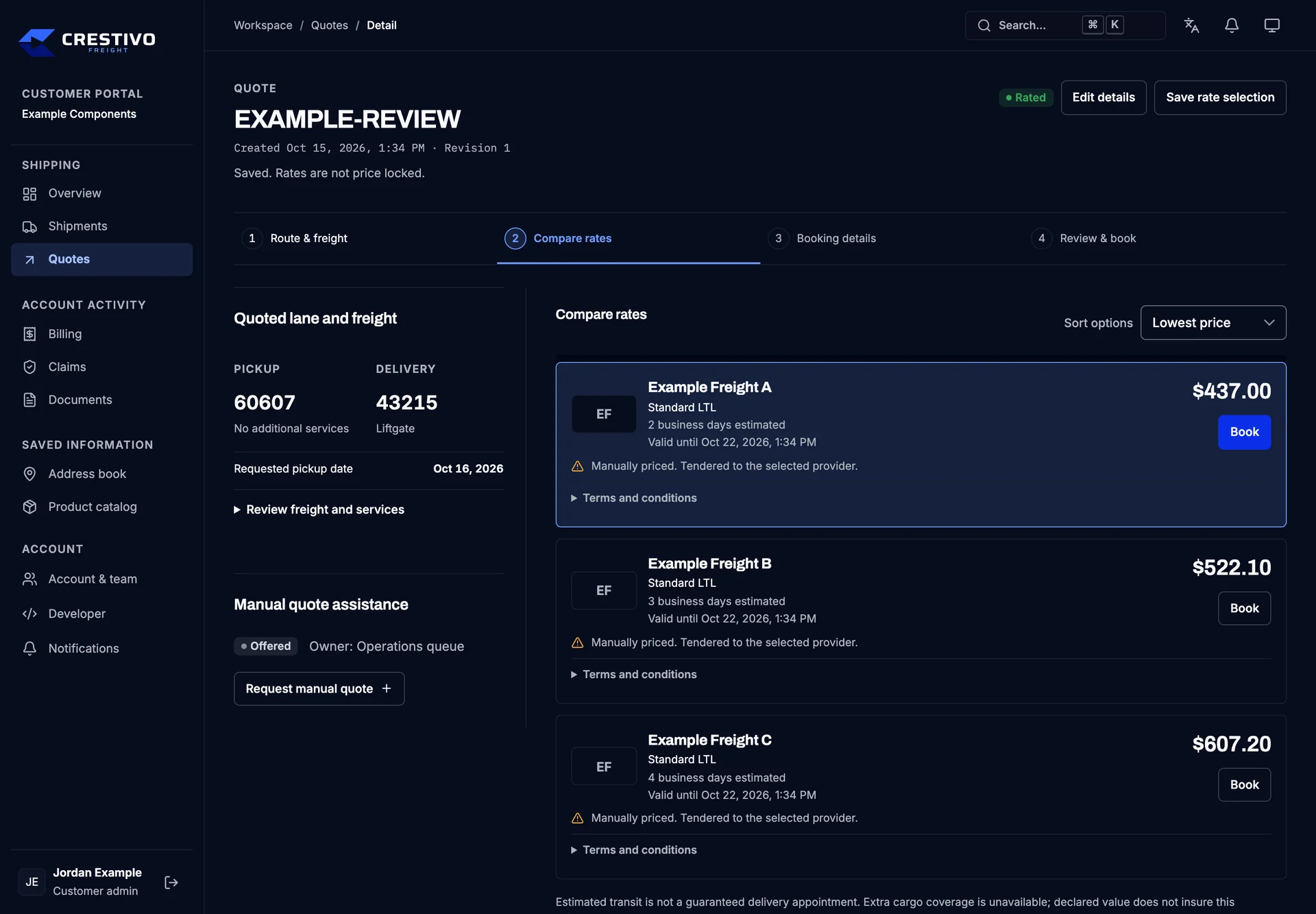Book Example Freight A at $437.00

click(1244, 432)
